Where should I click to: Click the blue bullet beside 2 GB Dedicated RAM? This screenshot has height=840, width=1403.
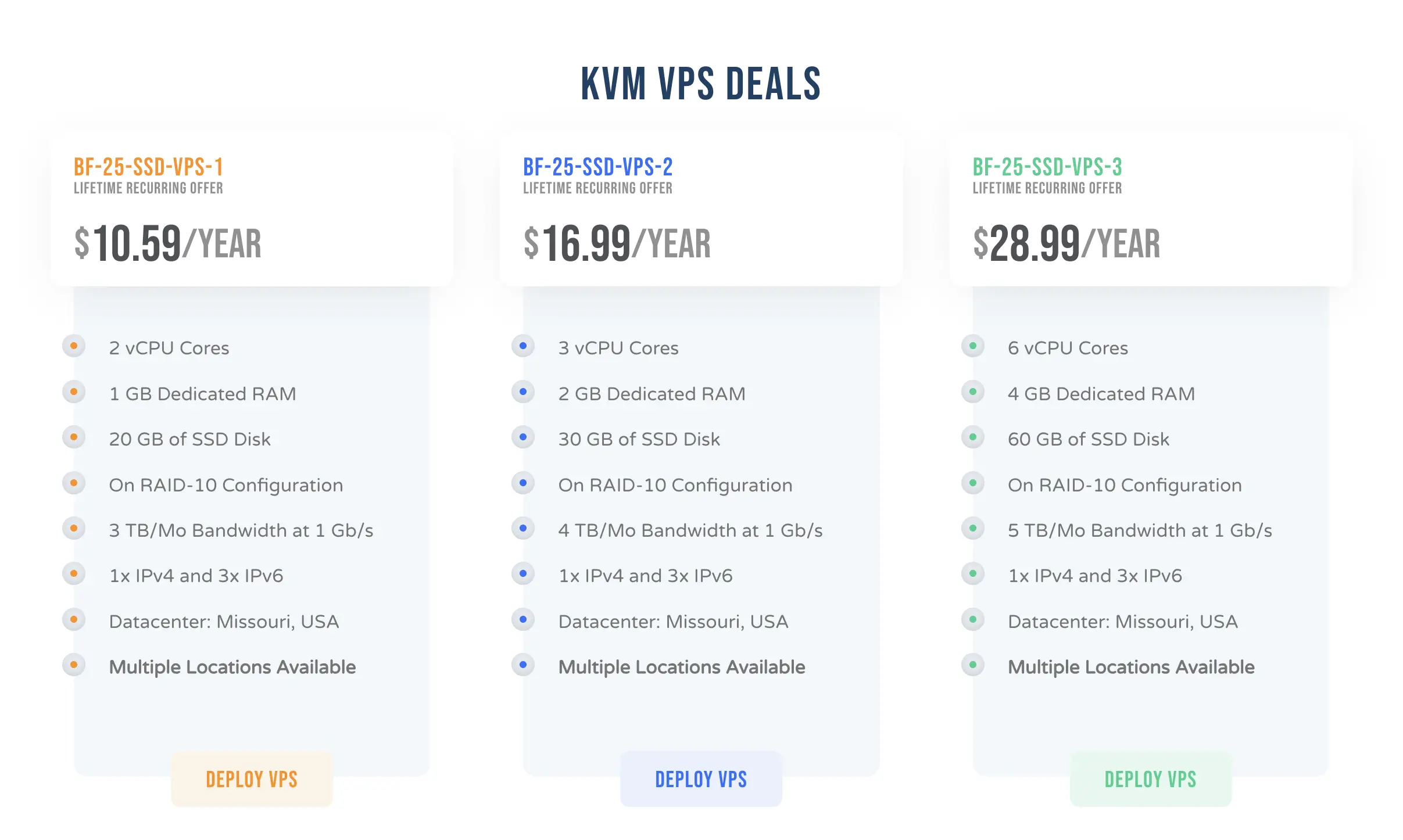point(523,392)
